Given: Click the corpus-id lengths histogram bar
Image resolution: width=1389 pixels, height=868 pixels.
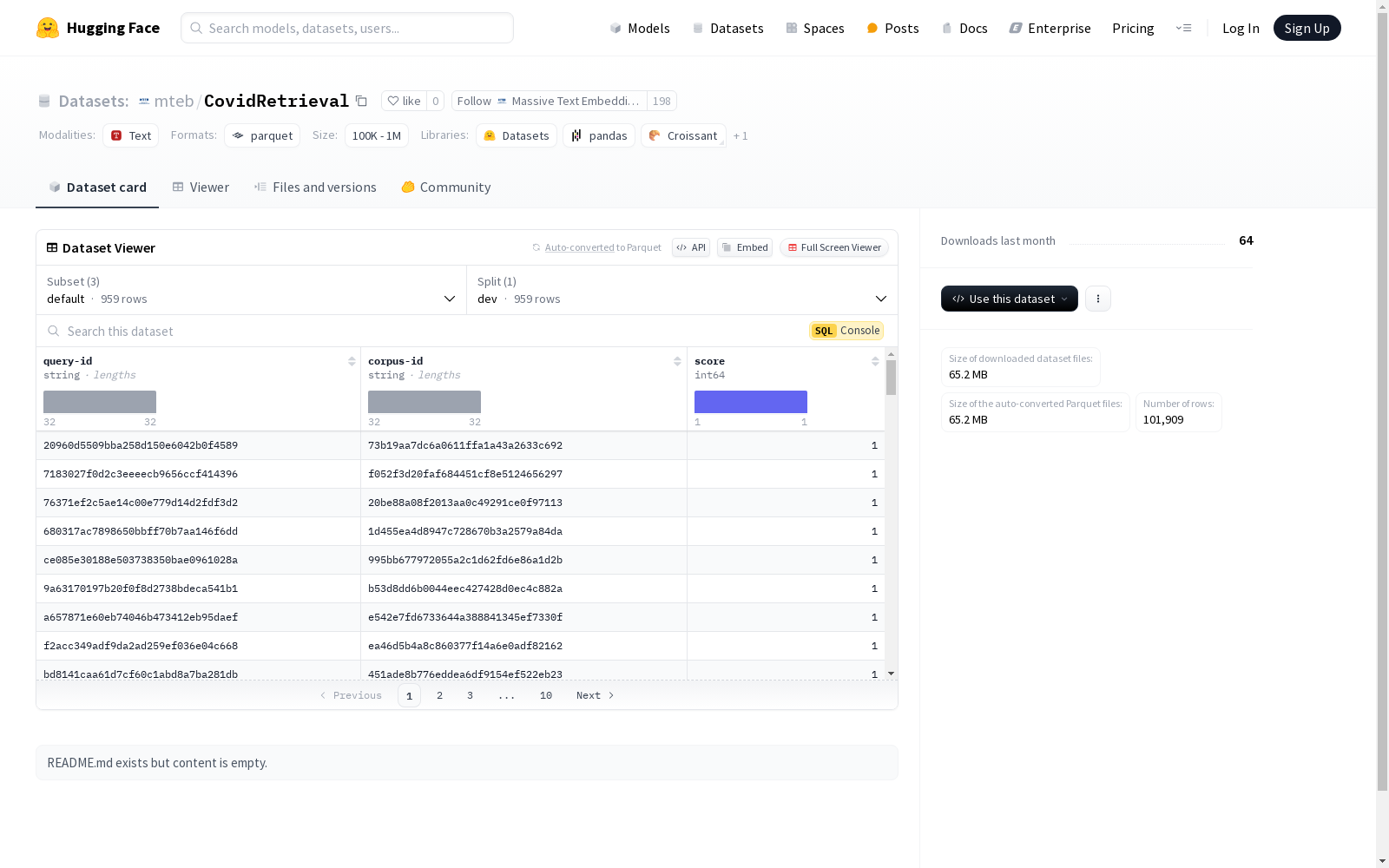Looking at the screenshot, I should (425, 402).
